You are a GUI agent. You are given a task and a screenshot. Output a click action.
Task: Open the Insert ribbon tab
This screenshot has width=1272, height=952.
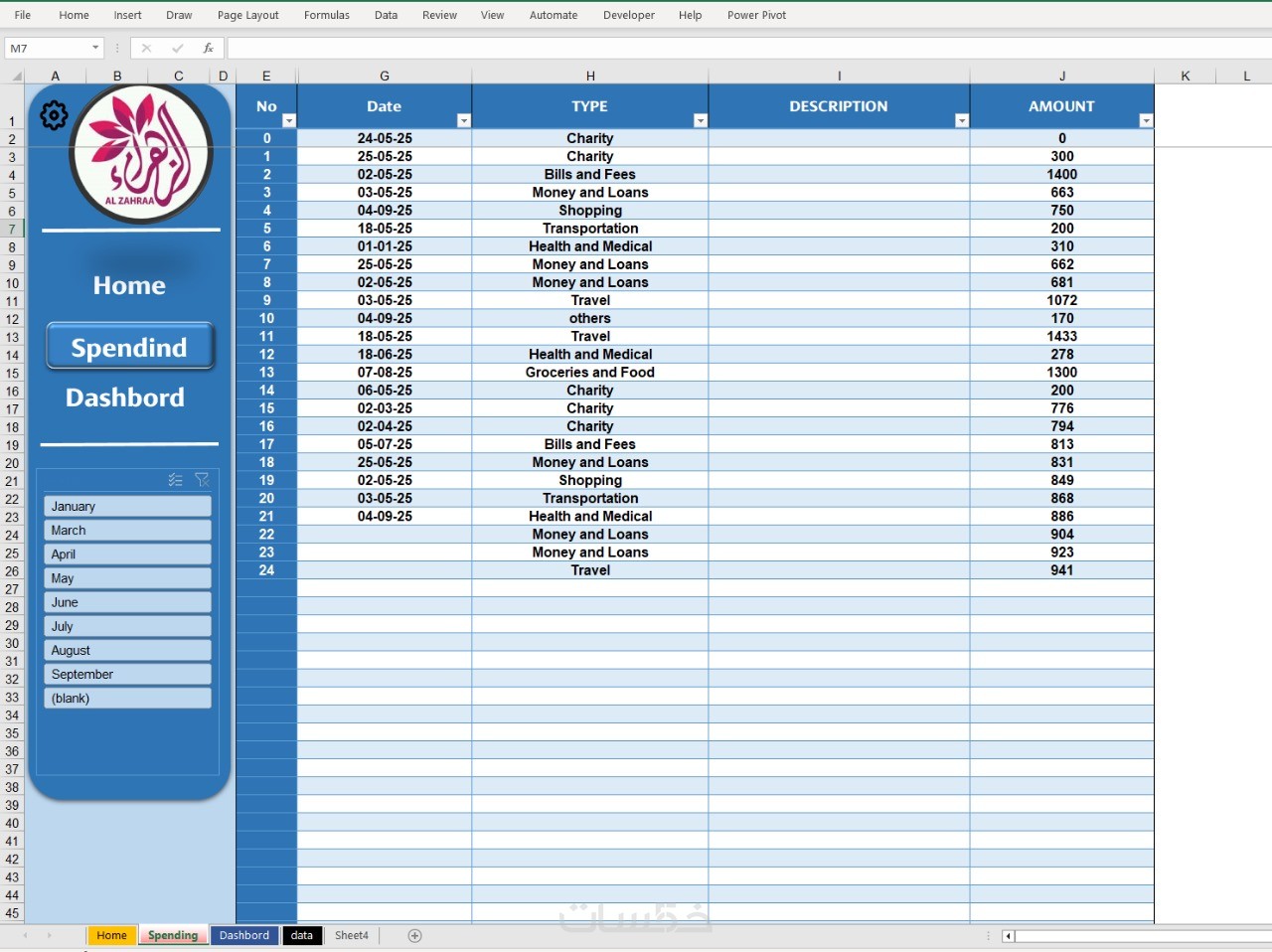[127, 15]
